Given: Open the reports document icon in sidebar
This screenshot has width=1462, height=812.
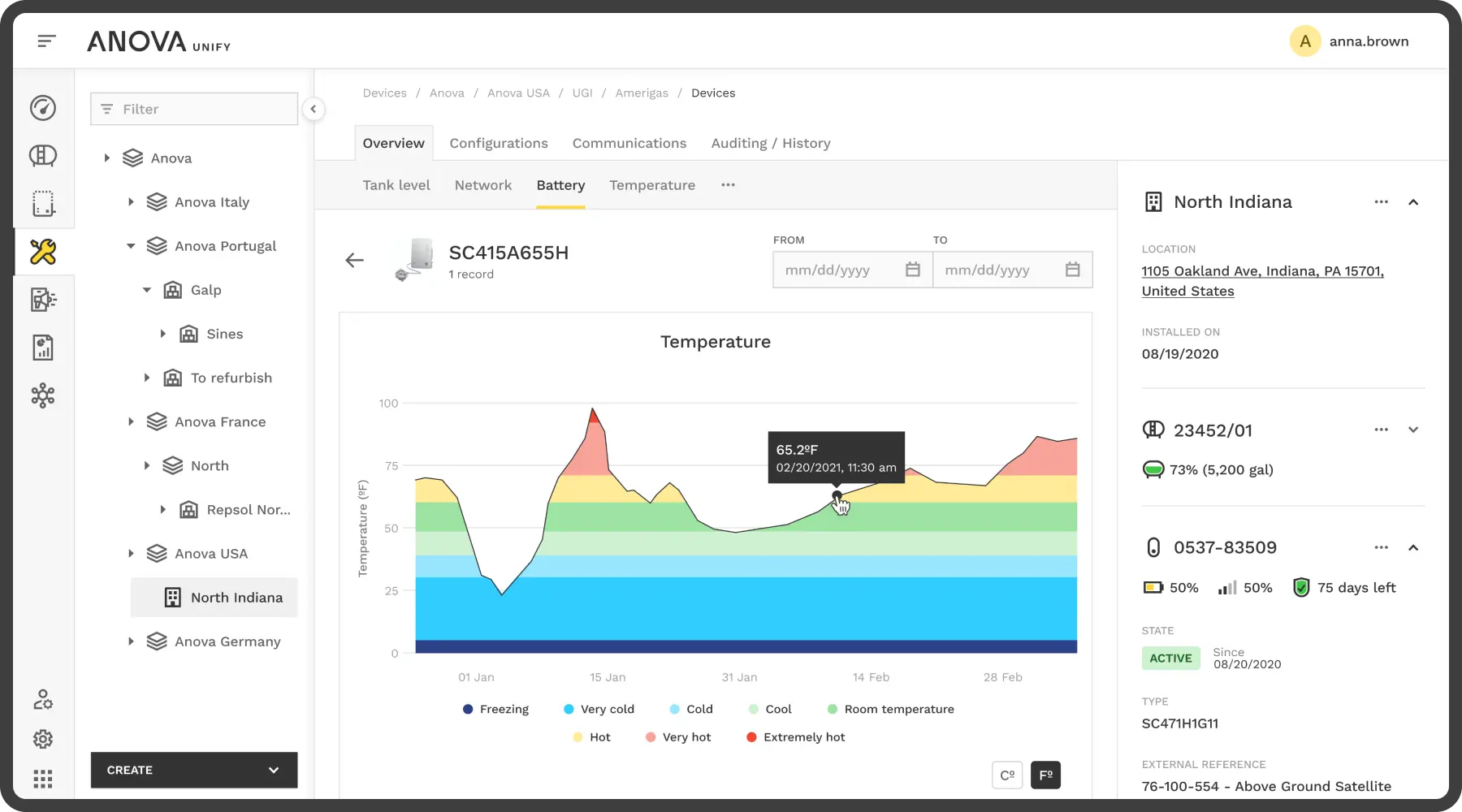Looking at the screenshot, I should tap(43, 348).
